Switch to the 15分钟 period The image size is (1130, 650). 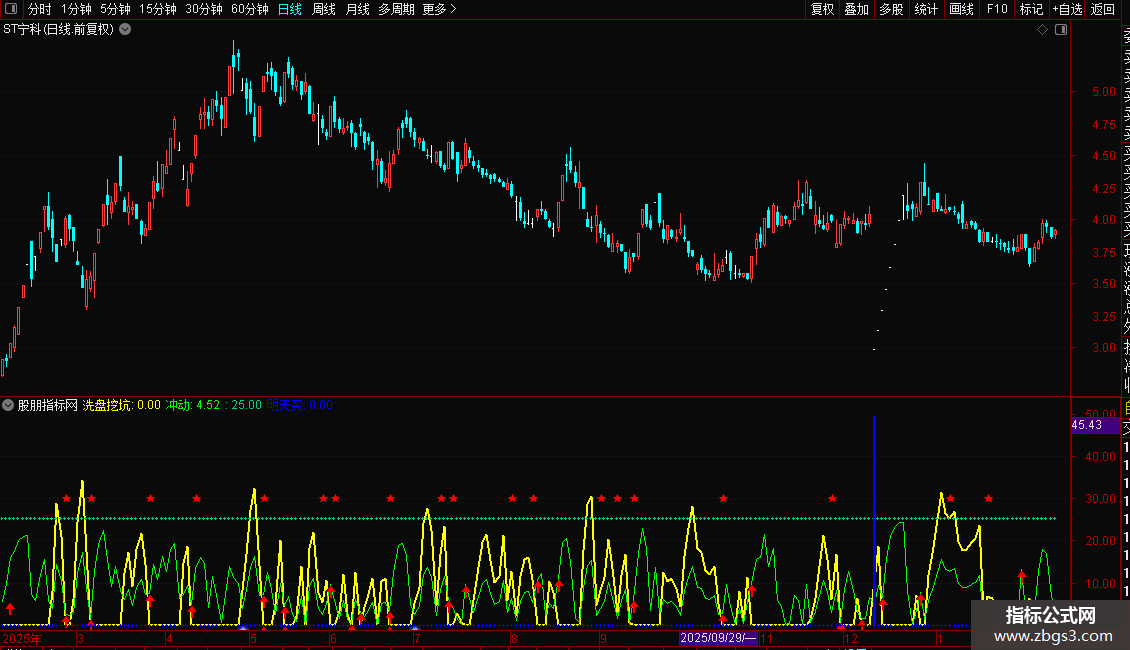[158, 9]
